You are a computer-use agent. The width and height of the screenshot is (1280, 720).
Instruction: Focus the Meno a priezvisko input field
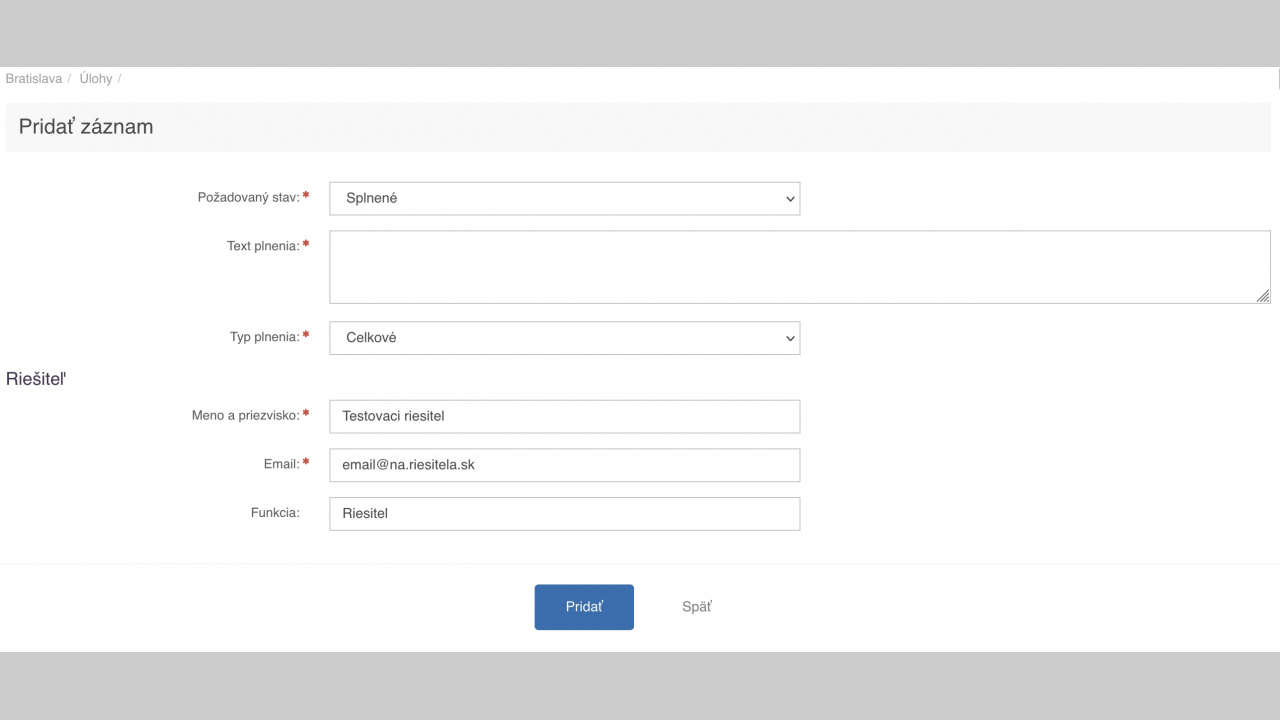[564, 416]
